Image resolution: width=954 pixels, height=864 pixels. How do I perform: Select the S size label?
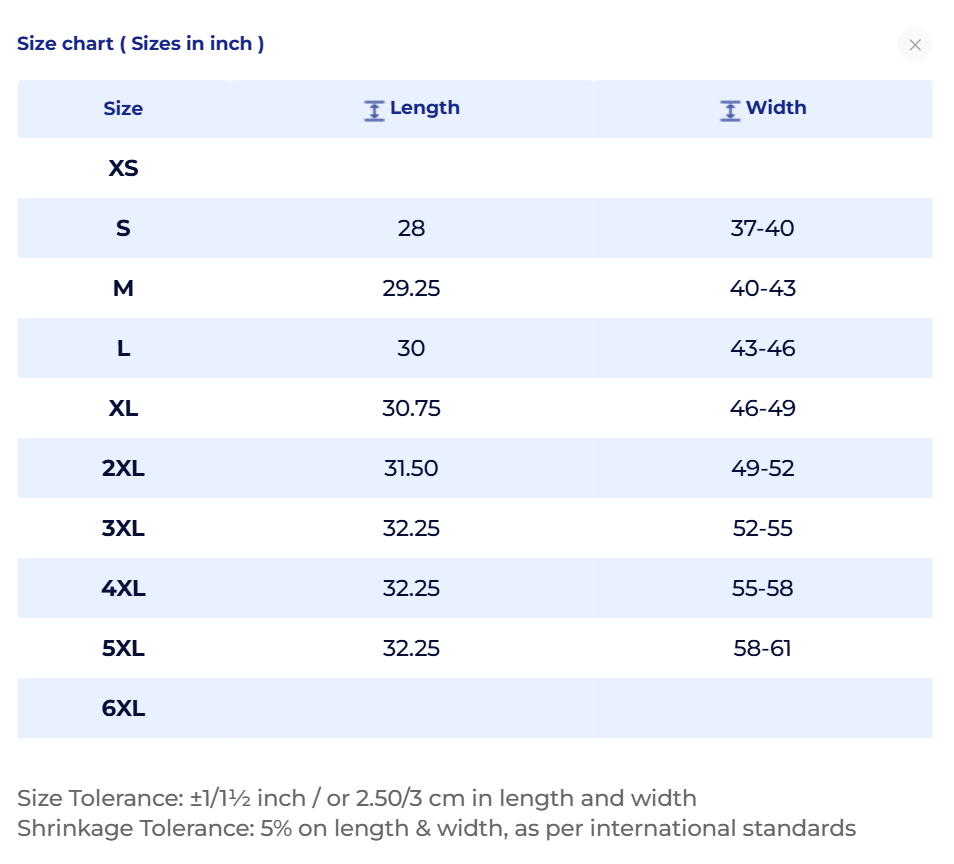(x=123, y=228)
